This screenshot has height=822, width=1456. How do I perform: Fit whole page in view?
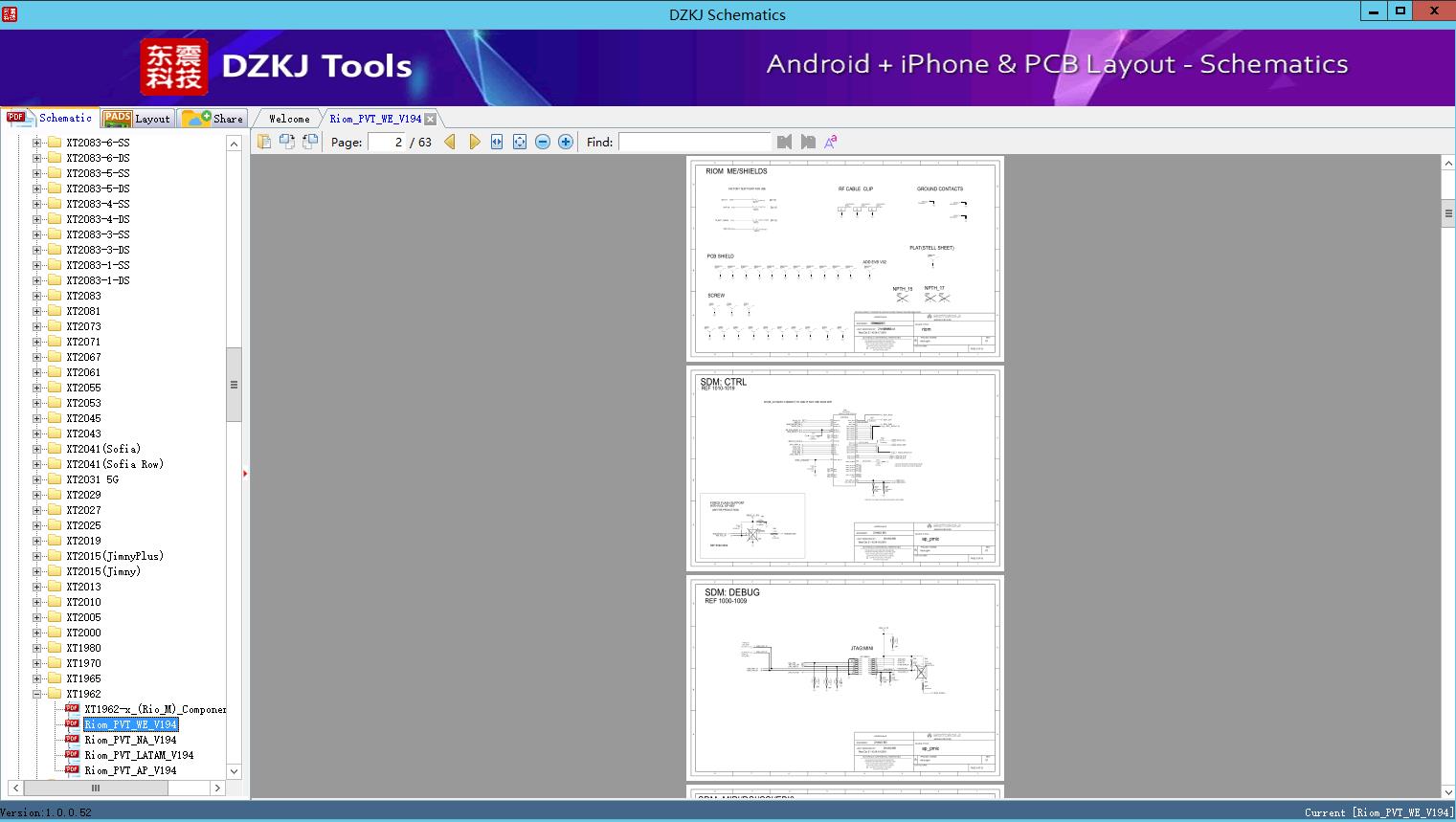tap(520, 142)
